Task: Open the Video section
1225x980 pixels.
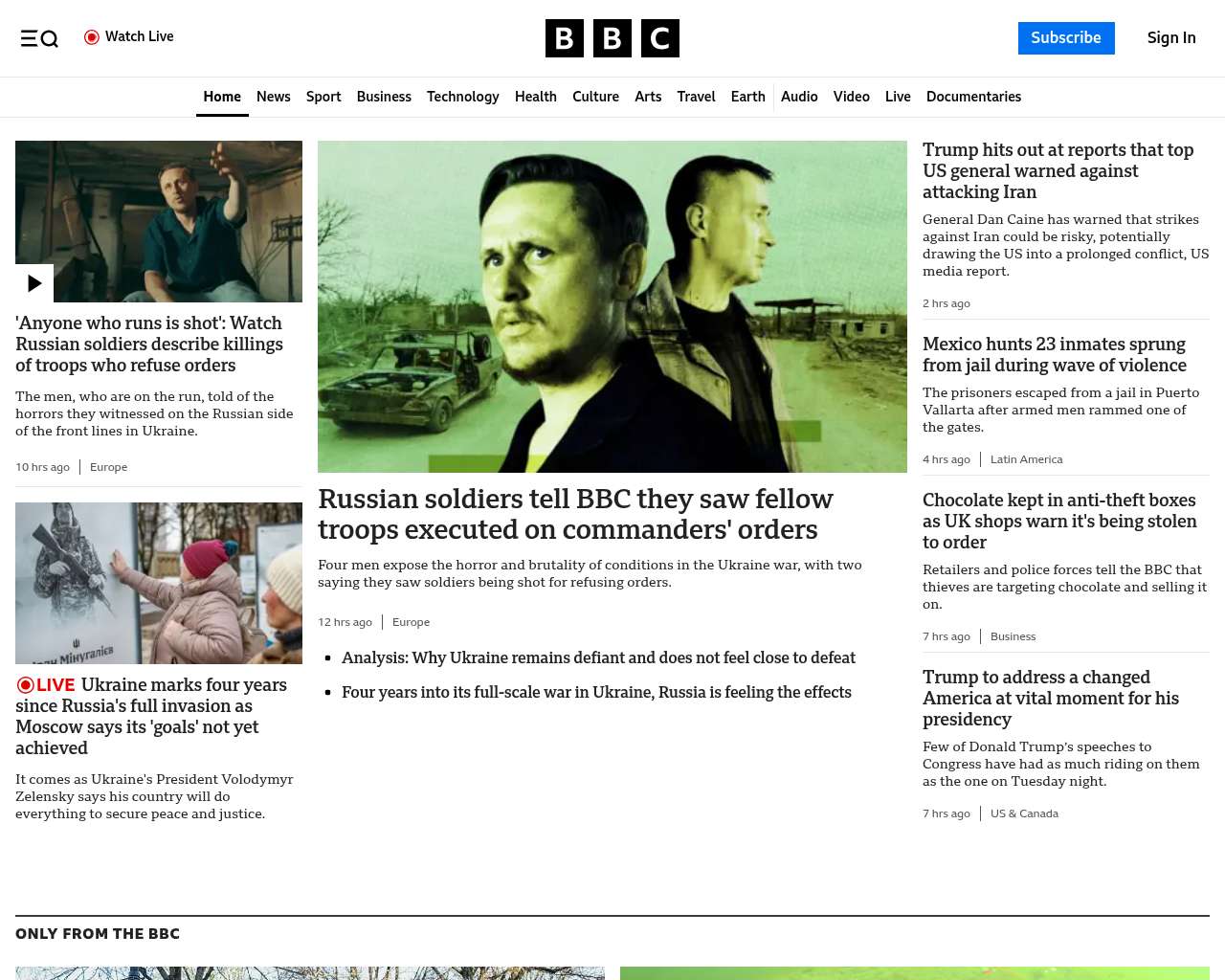Action: tap(852, 97)
